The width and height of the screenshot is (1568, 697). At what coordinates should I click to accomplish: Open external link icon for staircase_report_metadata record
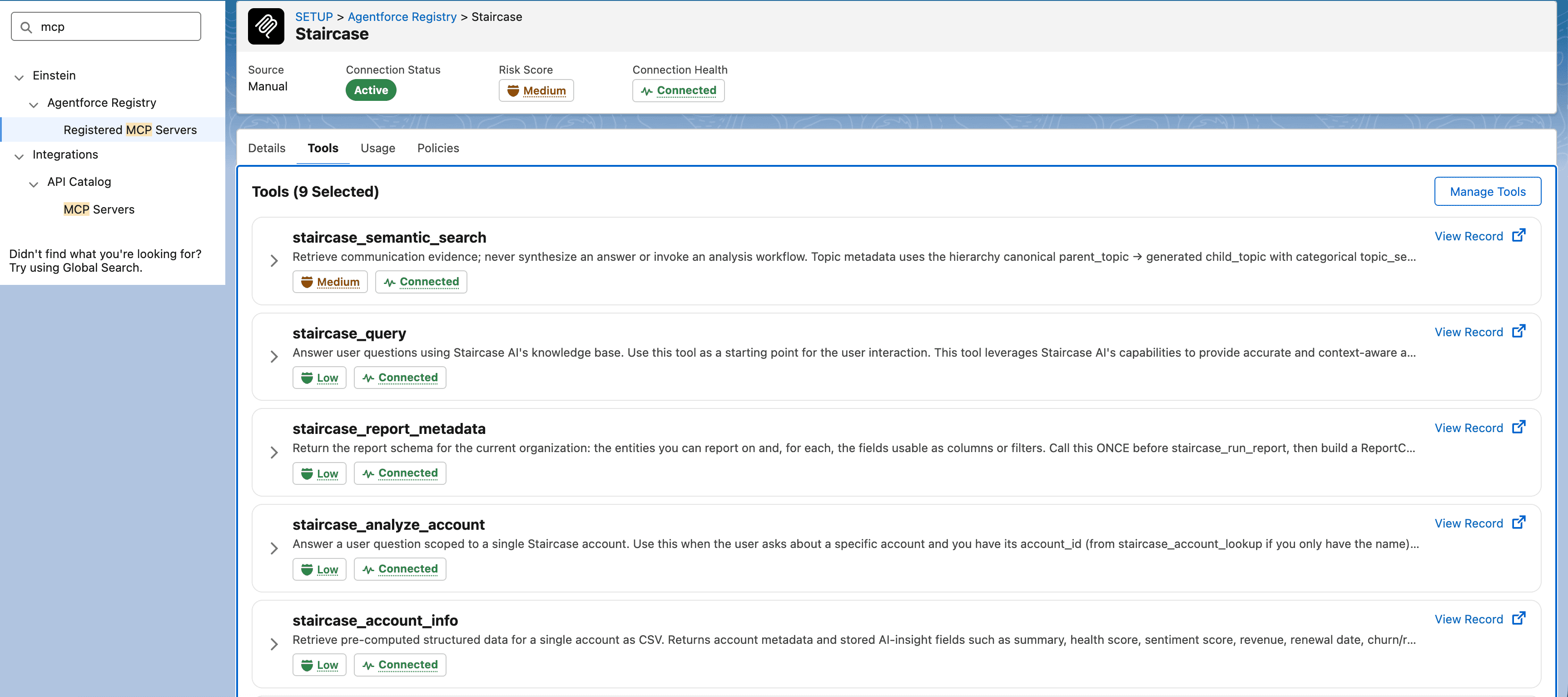(1519, 427)
